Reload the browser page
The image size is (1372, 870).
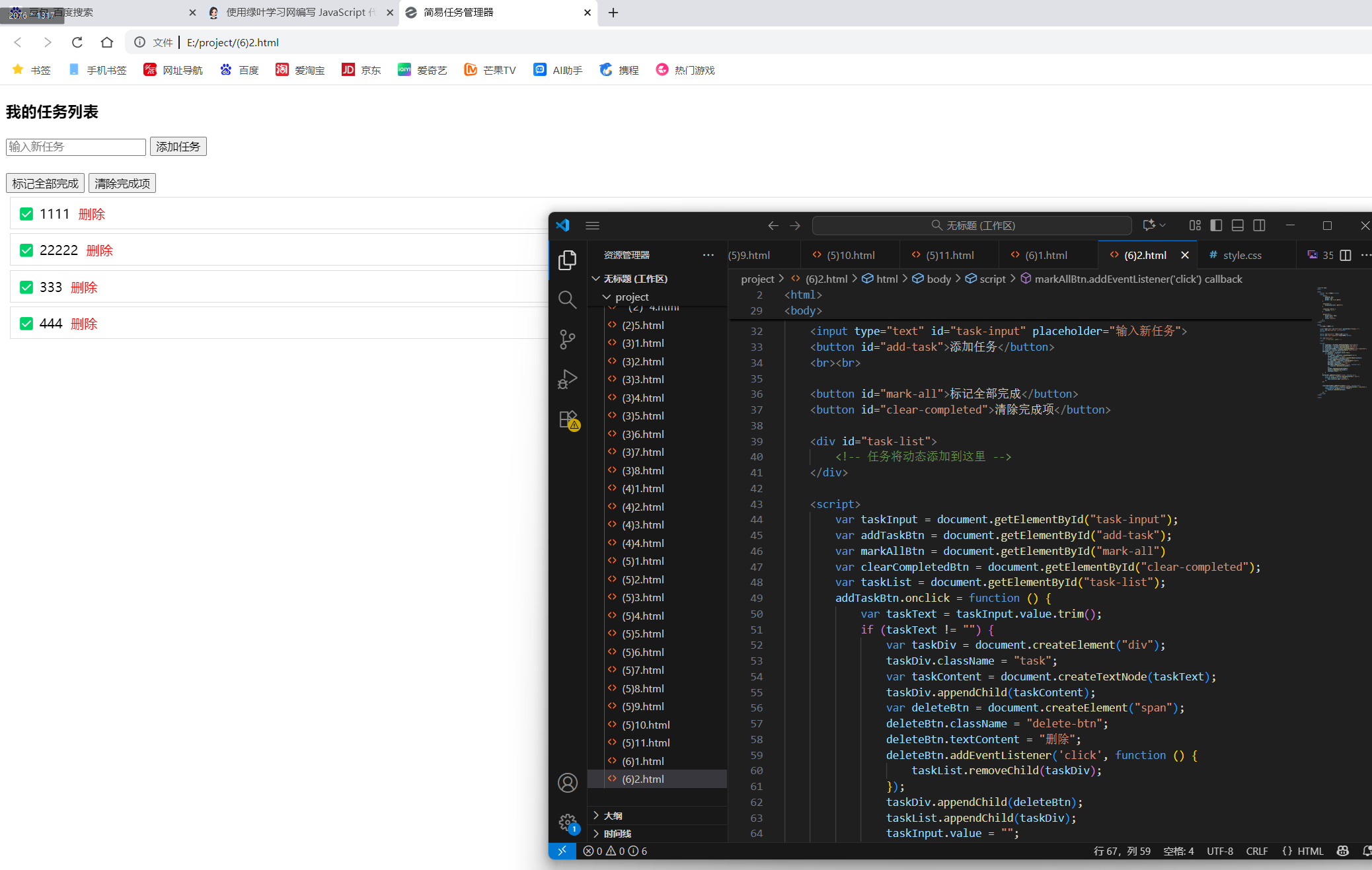click(x=77, y=42)
